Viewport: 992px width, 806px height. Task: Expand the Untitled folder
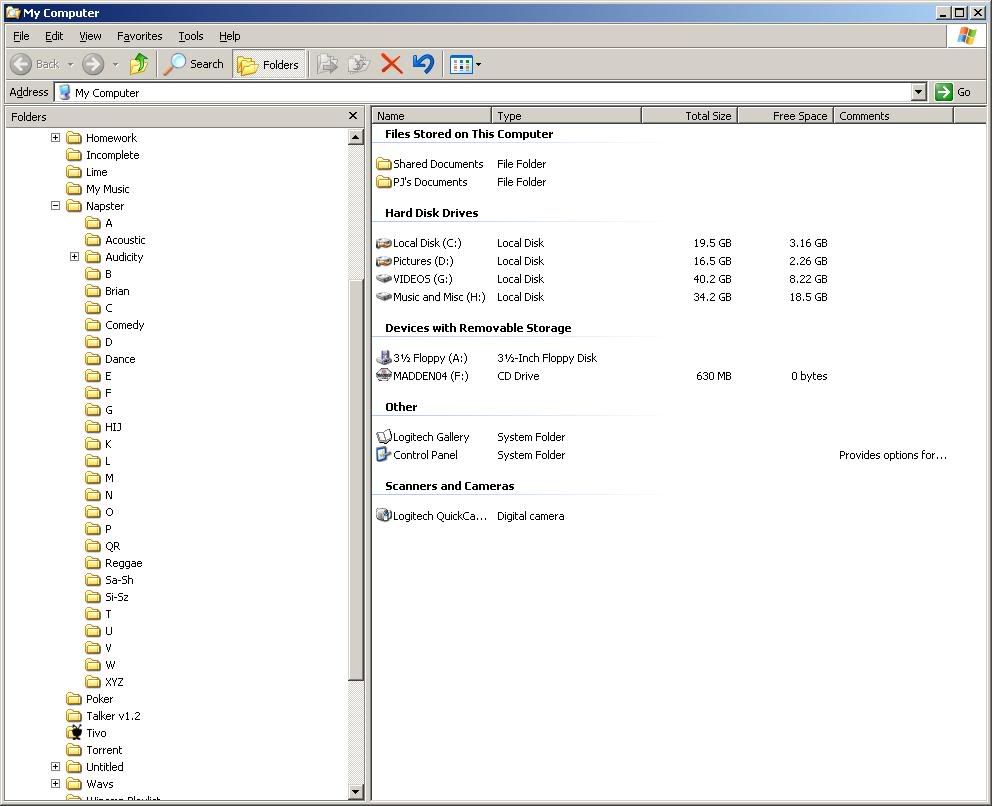(x=56, y=766)
